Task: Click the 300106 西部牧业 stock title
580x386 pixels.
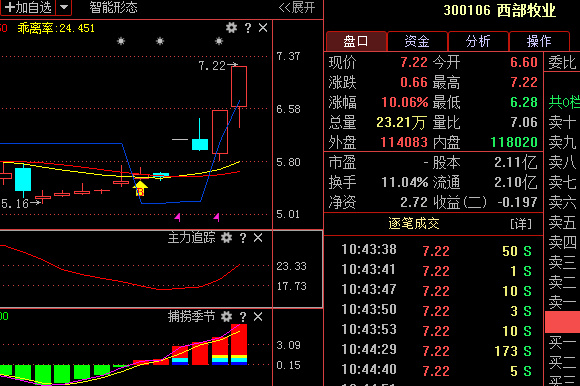Action: [500, 10]
